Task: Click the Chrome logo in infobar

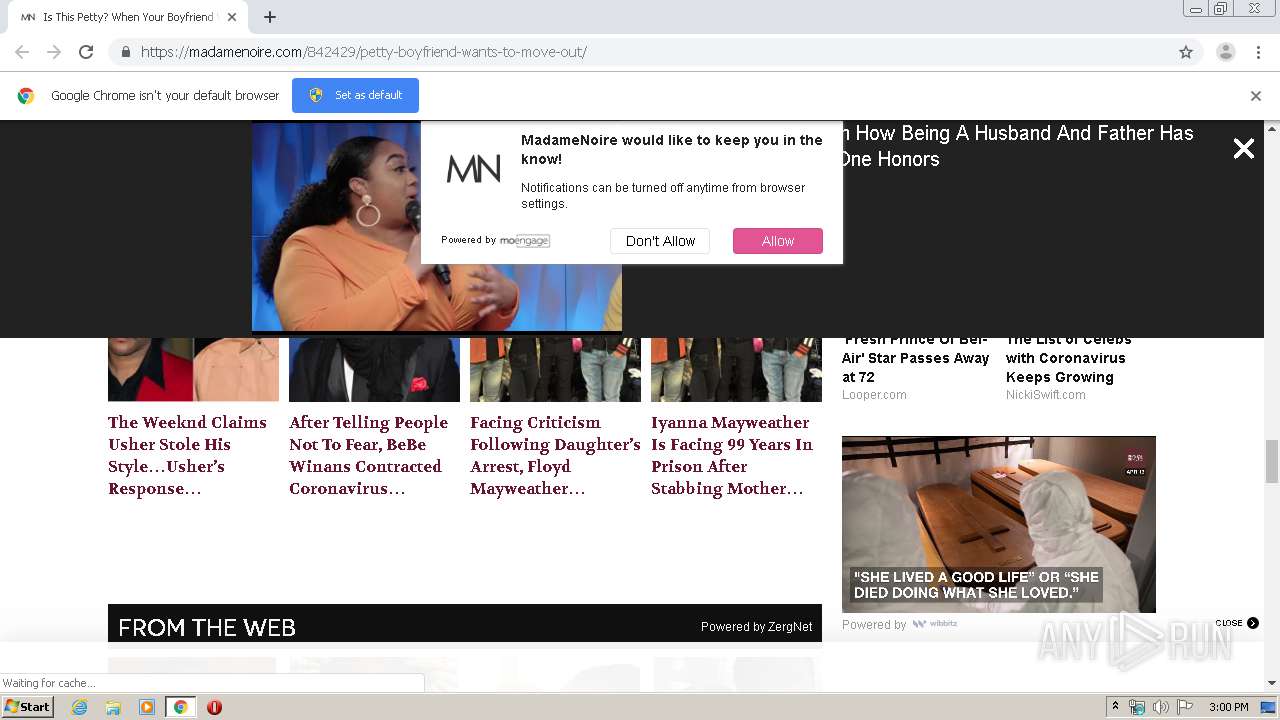Action: coord(26,96)
